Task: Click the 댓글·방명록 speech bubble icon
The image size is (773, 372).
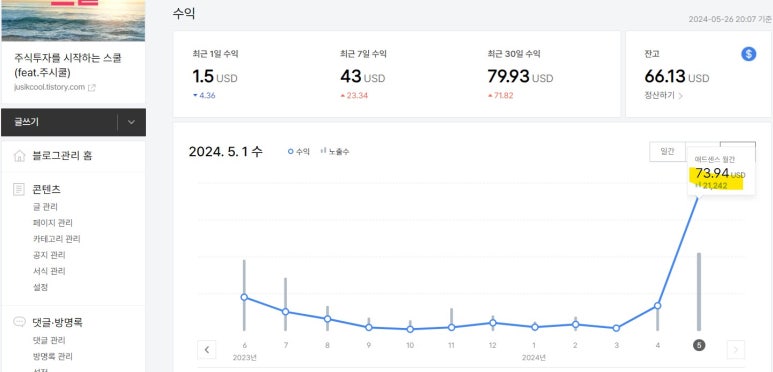Action: point(19,322)
